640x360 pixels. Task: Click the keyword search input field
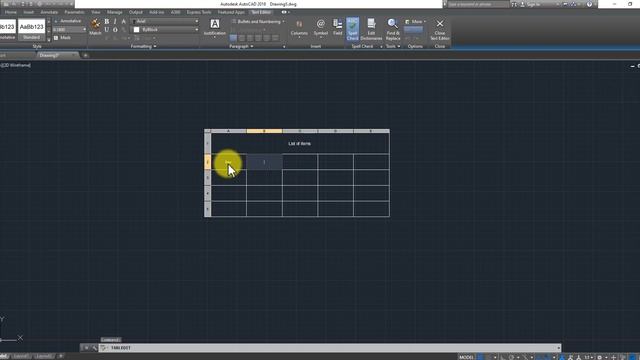click(x=478, y=4)
